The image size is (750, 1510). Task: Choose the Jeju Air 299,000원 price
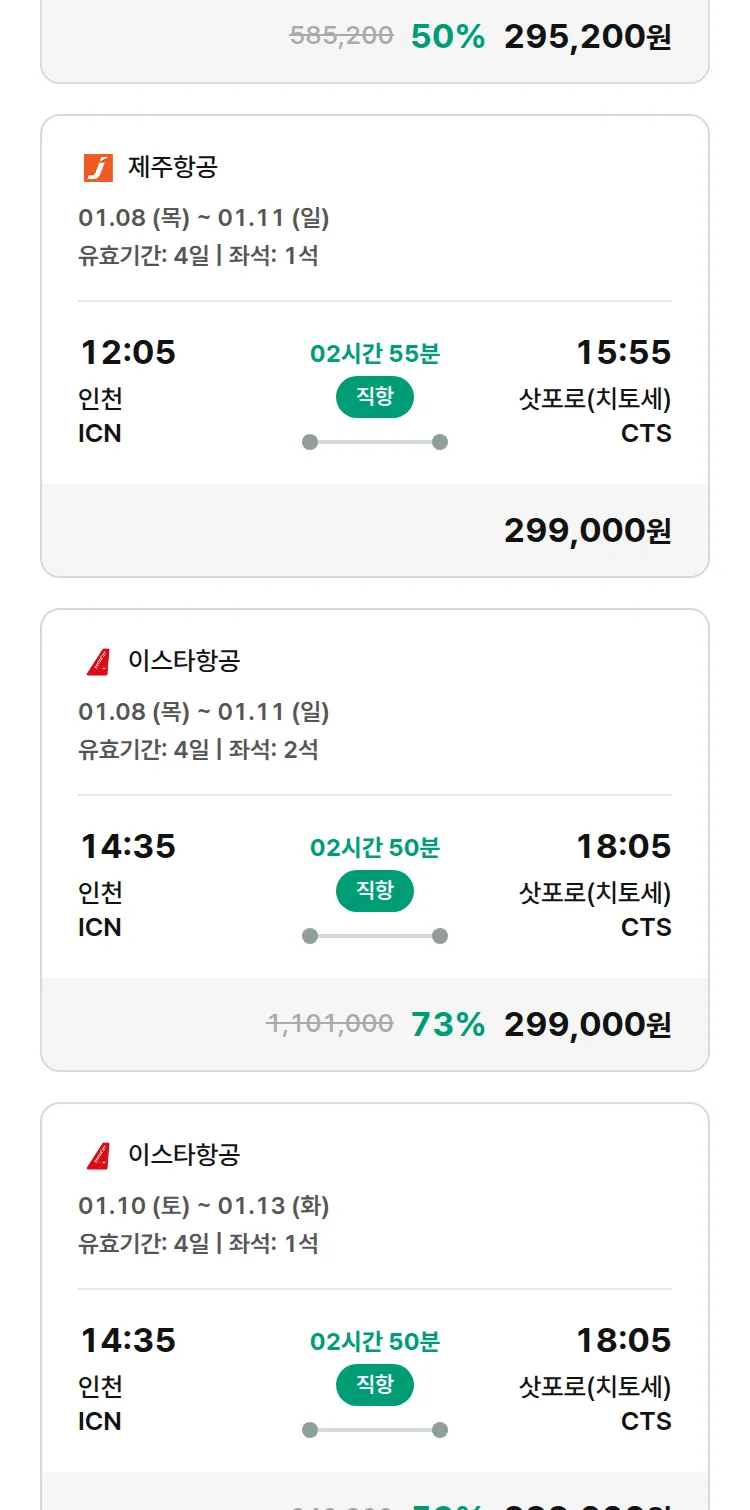(x=587, y=531)
